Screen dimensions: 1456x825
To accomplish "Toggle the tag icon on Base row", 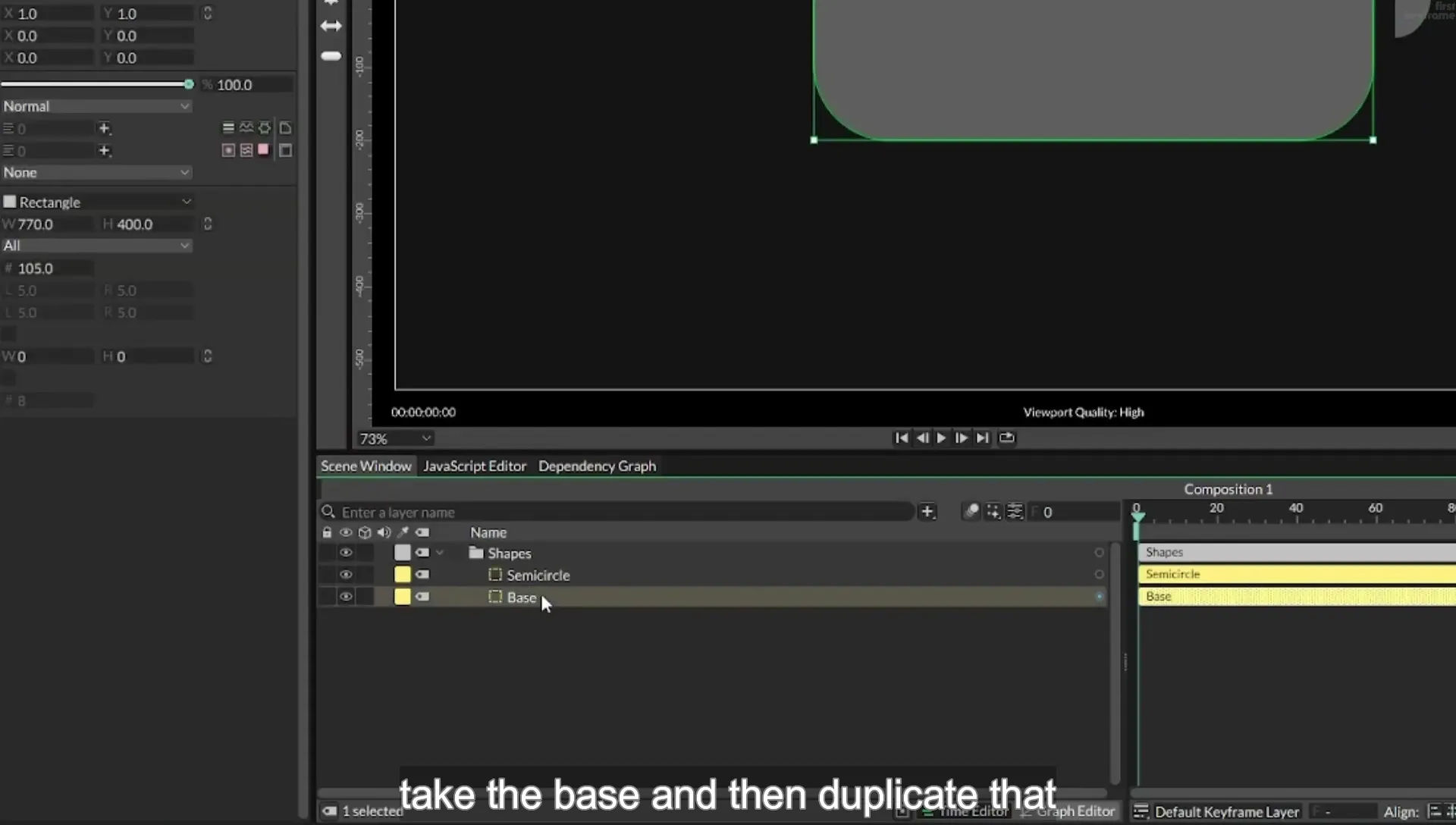I will coord(422,597).
